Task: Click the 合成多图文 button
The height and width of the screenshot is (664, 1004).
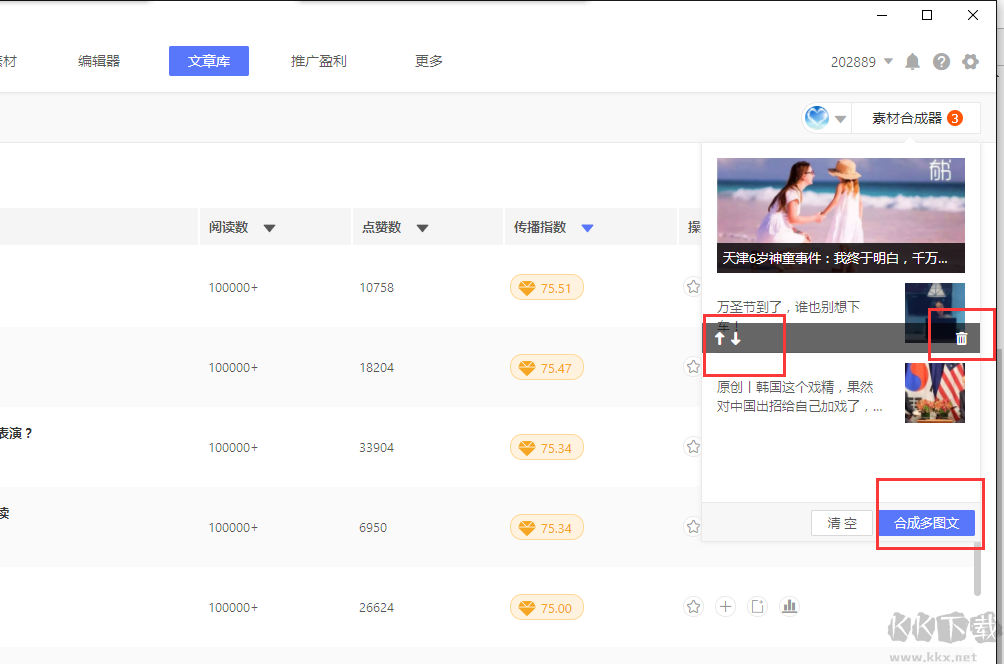Action: click(x=926, y=523)
